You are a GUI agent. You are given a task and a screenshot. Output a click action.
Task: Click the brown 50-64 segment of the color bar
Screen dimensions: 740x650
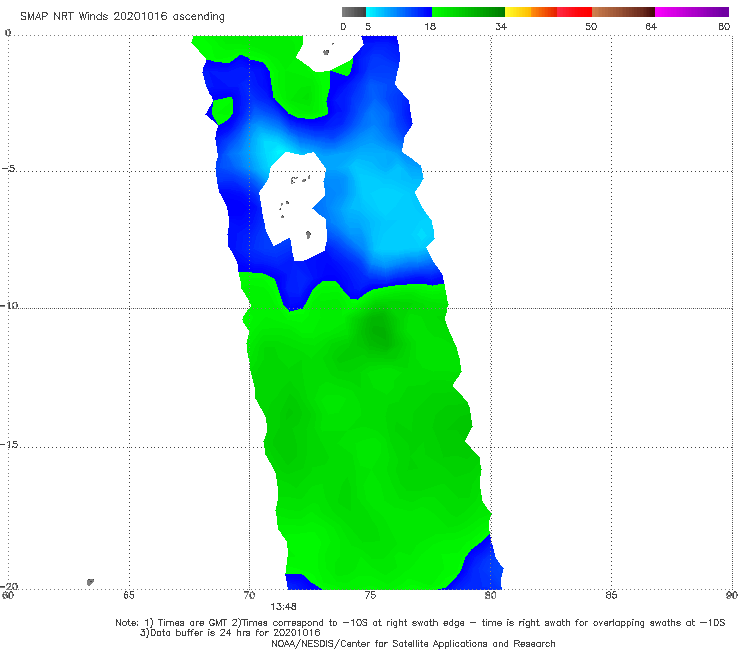[x=623, y=12]
